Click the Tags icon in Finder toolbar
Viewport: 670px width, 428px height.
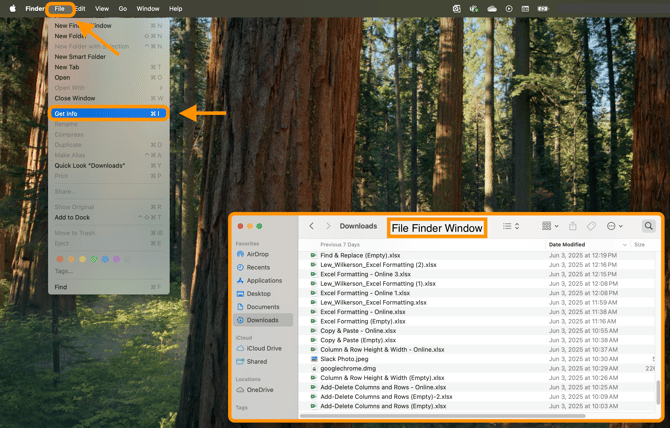coord(591,226)
